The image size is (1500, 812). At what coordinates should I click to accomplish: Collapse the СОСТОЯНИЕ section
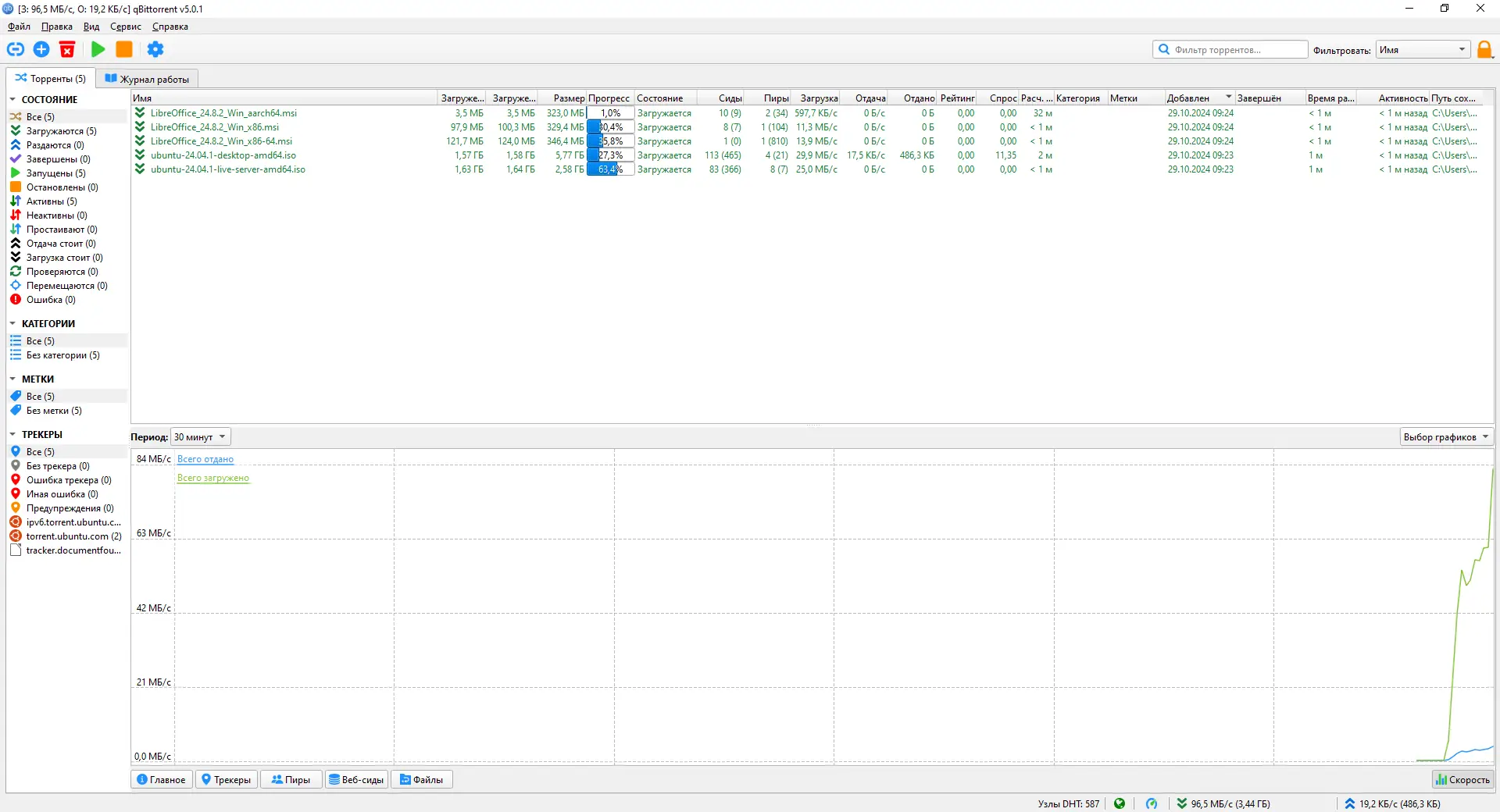(13, 100)
